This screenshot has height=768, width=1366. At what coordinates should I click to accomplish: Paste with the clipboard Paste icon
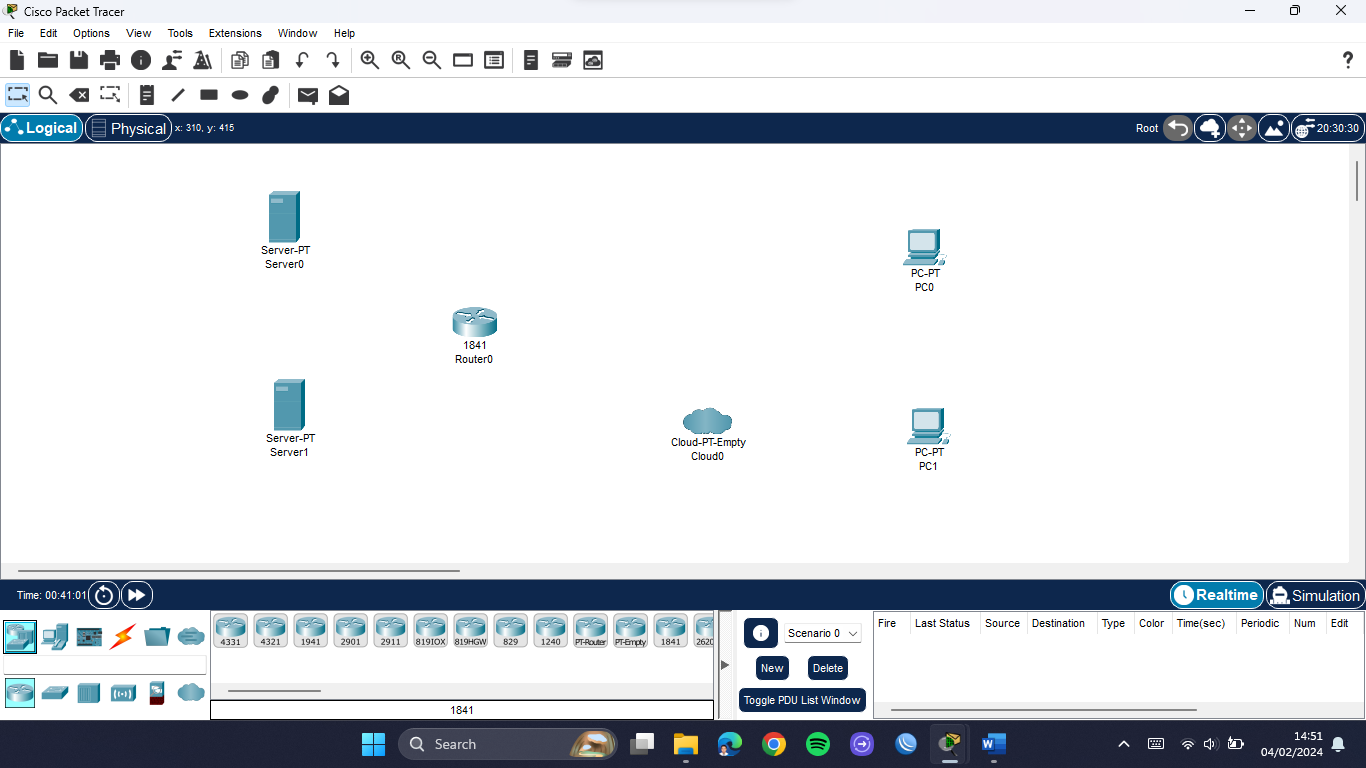click(x=271, y=60)
